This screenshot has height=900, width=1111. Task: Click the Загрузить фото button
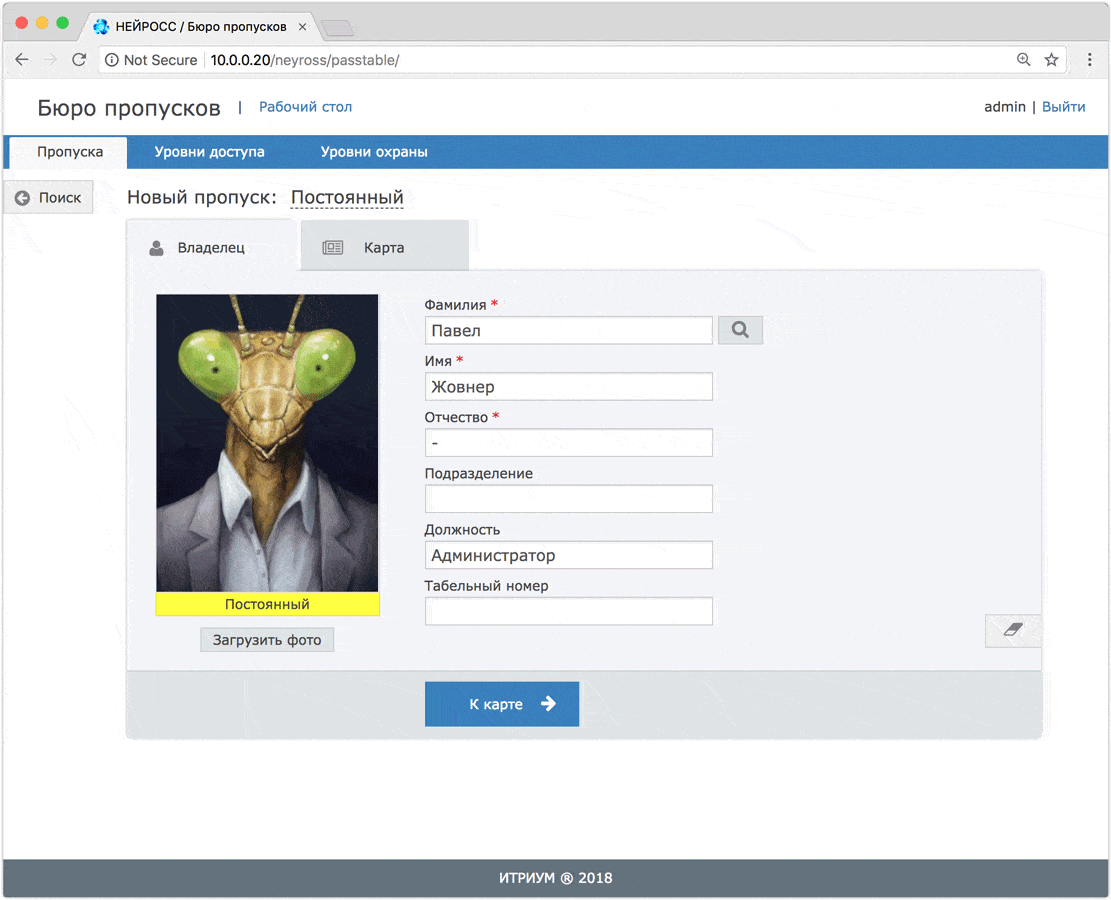pyautogui.click(x=267, y=640)
